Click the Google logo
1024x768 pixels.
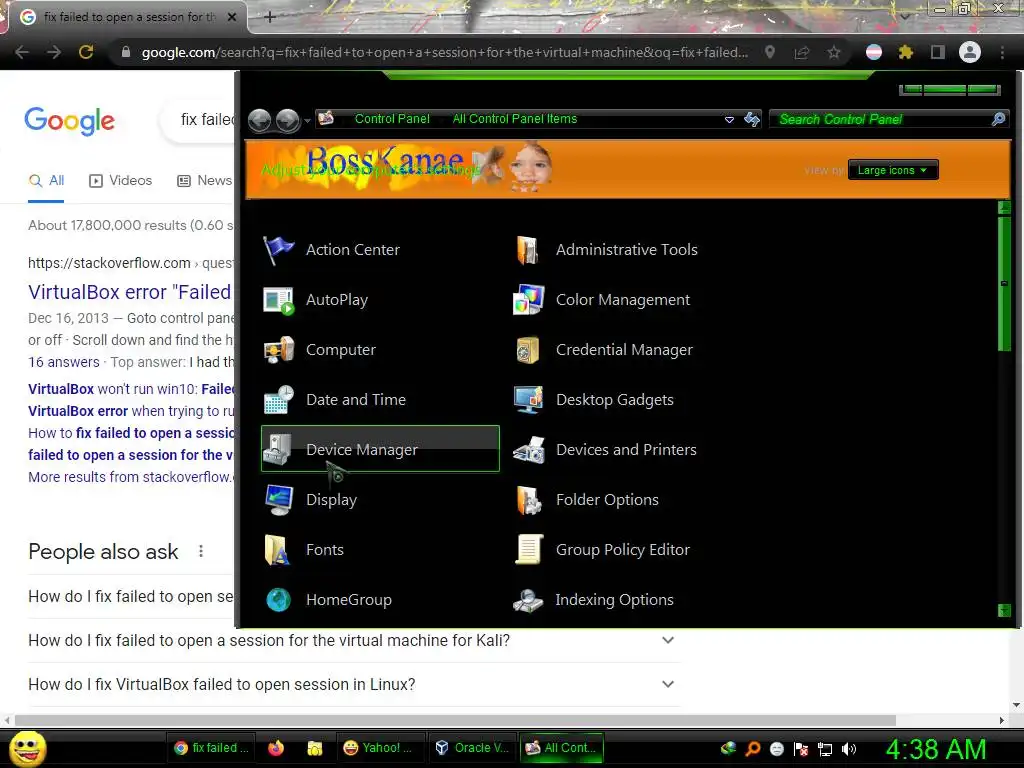[x=69, y=121]
